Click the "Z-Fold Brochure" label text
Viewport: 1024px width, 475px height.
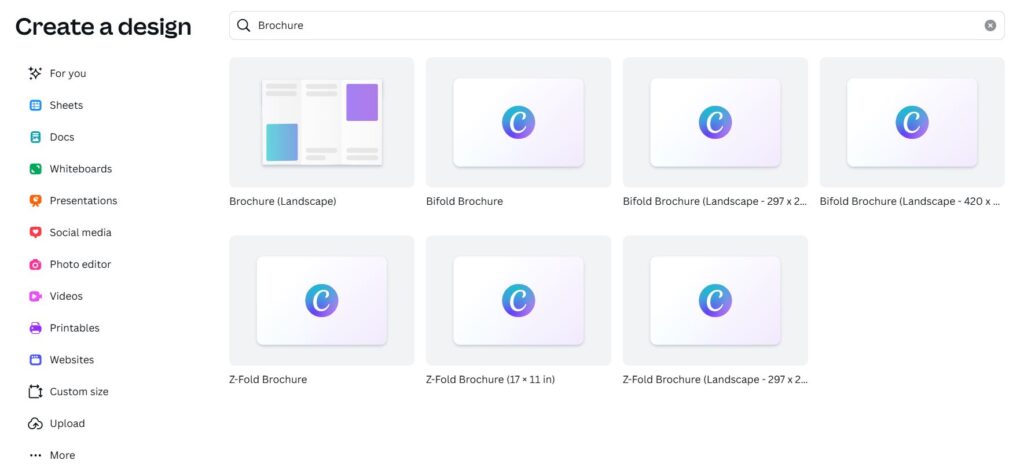(268, 380)
